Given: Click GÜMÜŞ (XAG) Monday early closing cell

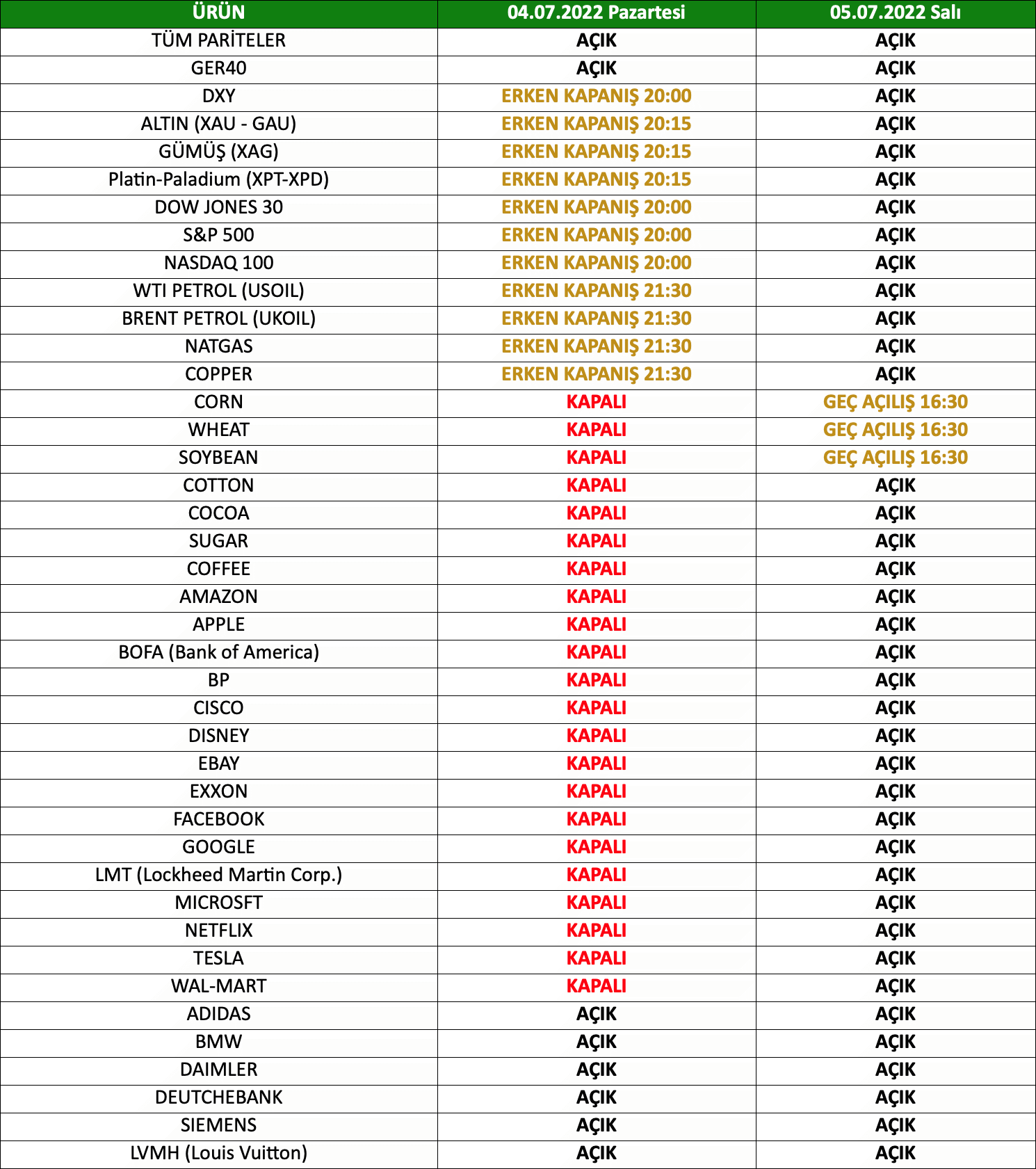Looking at the screenshot, I should 596,152.
